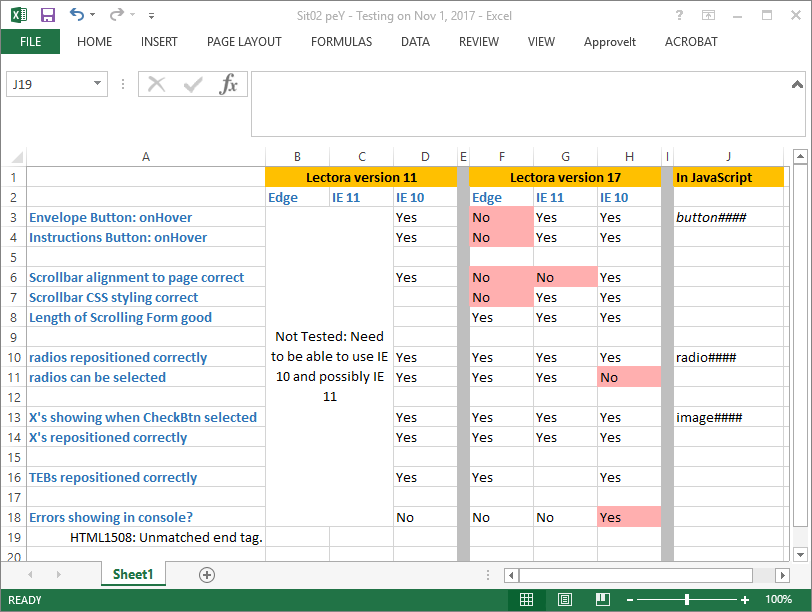Click the zoom slider handle
Viewport: 812px width, 612px height.
(687, 600)
